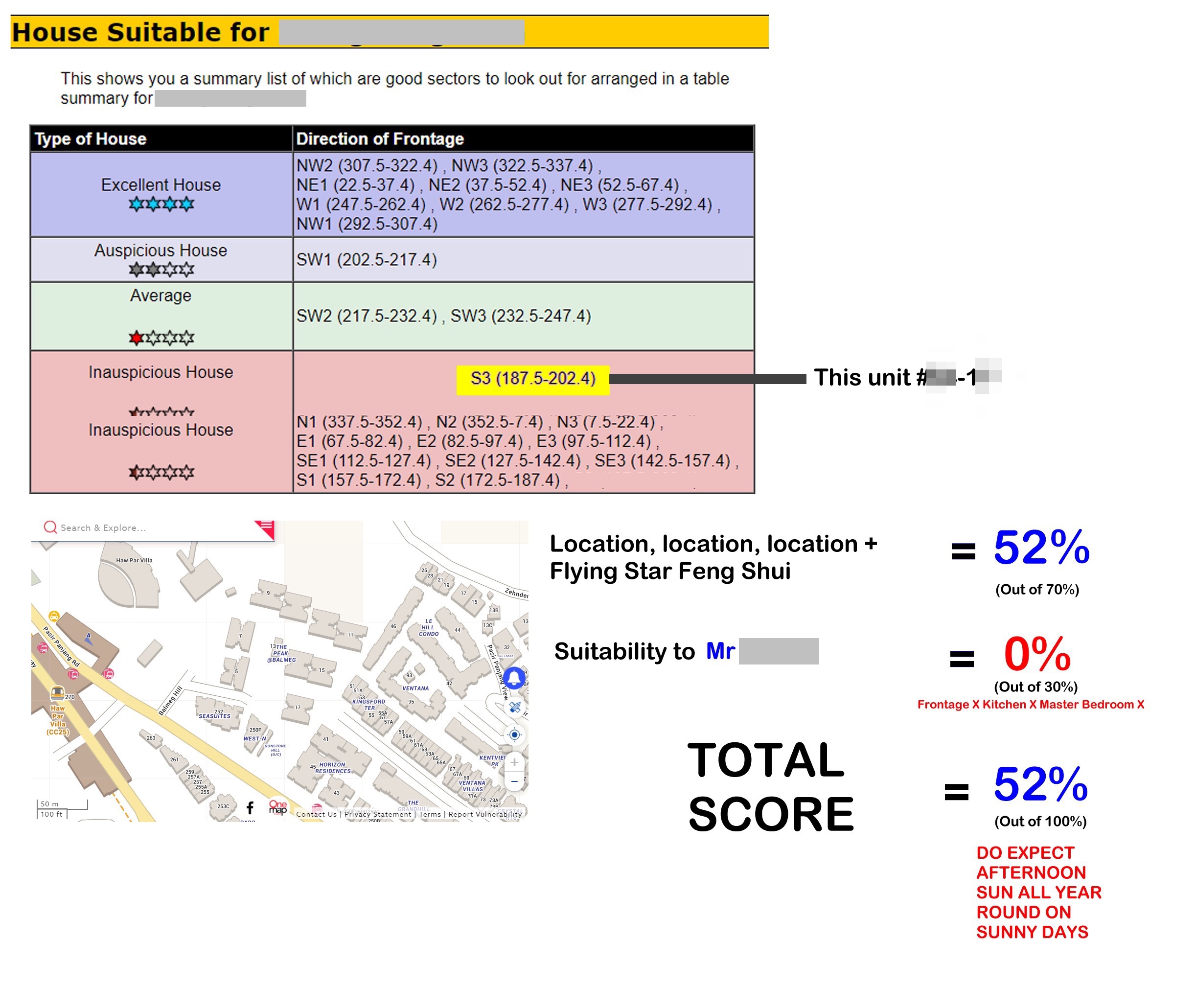Click the yellow taxi stand icon
1196x1008 pixels.
point(54,616)
